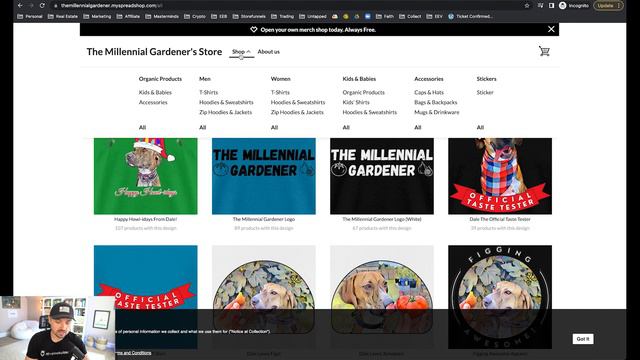
Task: Open Caps & Hats link
Action: click(x=429, y=93)
